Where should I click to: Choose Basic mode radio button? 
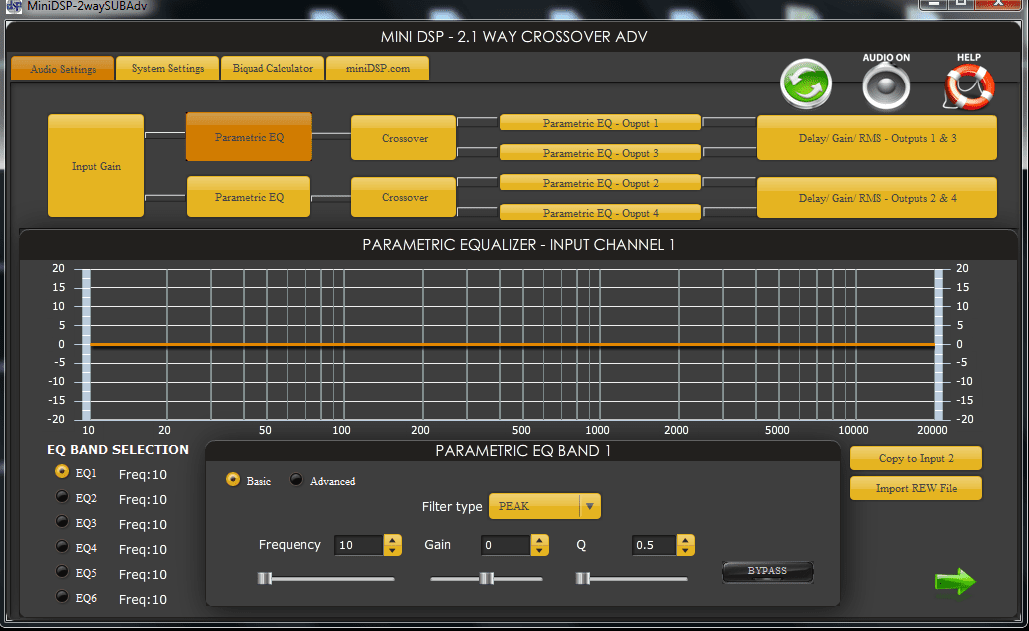[x=233, y=479]
